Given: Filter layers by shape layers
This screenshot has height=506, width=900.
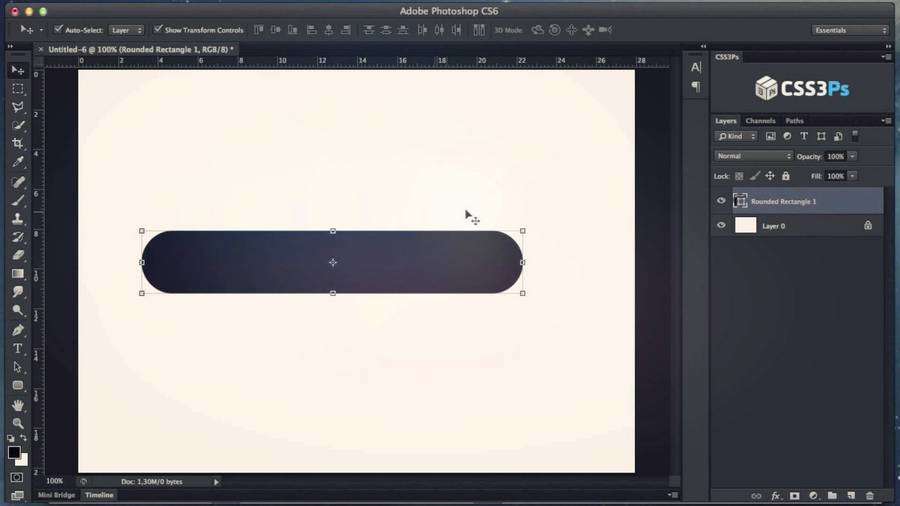Looking at the screenshot, I should tap(821, 137).
